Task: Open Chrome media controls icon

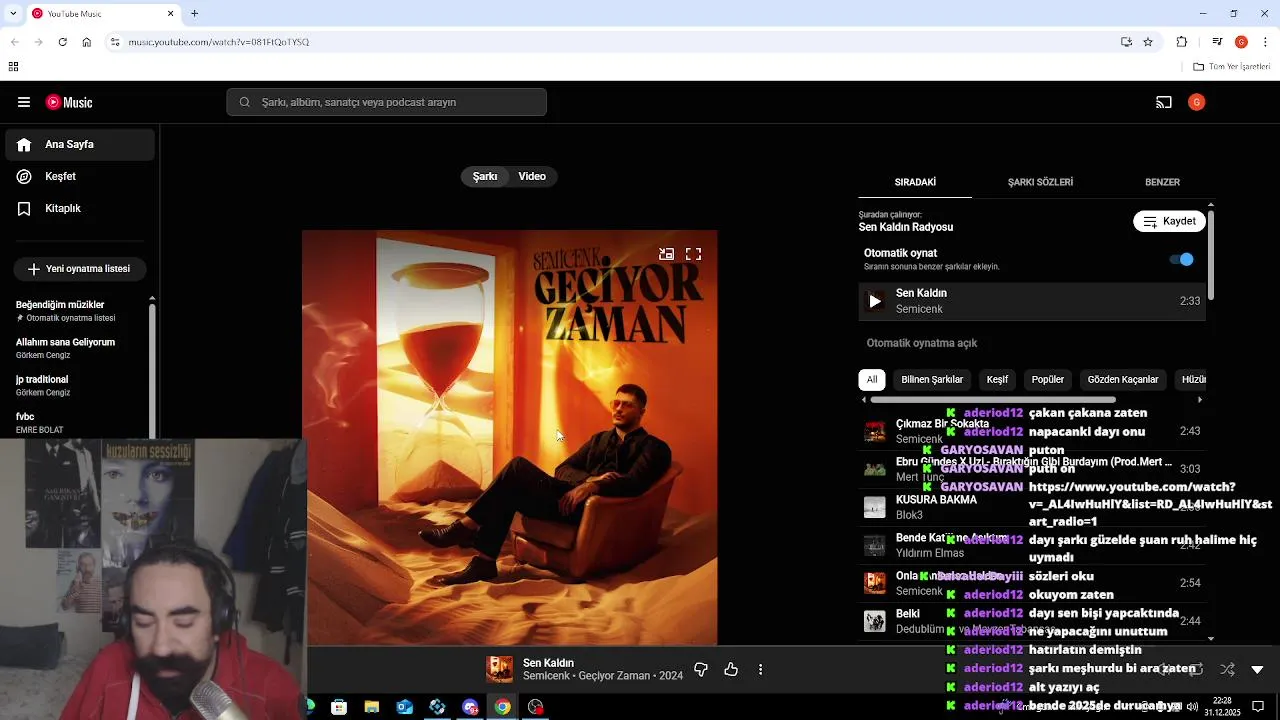Action: point(1217,42)
